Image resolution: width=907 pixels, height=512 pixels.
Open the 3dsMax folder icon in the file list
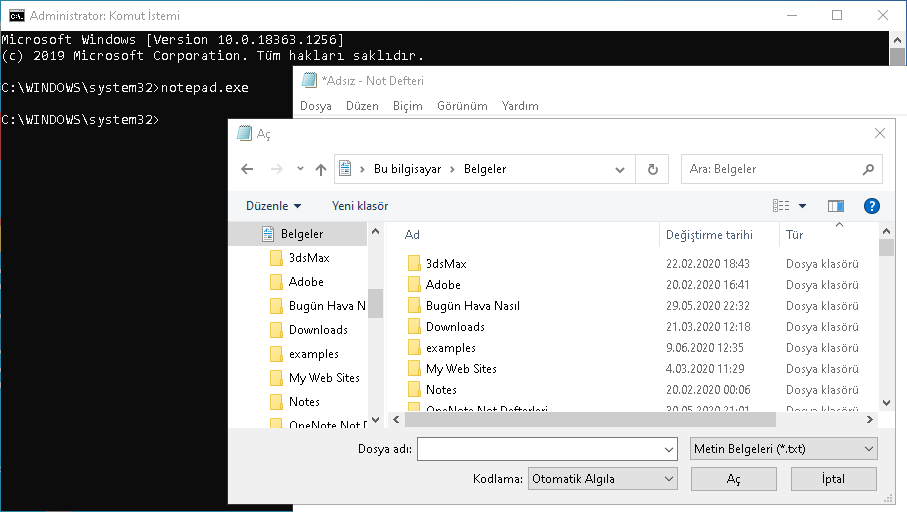pos(415,264)
